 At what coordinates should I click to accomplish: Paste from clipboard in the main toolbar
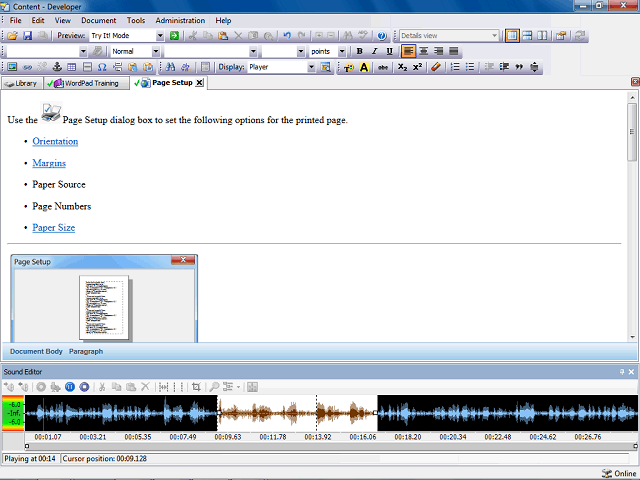pyautogui.click(x=223, y=36)
